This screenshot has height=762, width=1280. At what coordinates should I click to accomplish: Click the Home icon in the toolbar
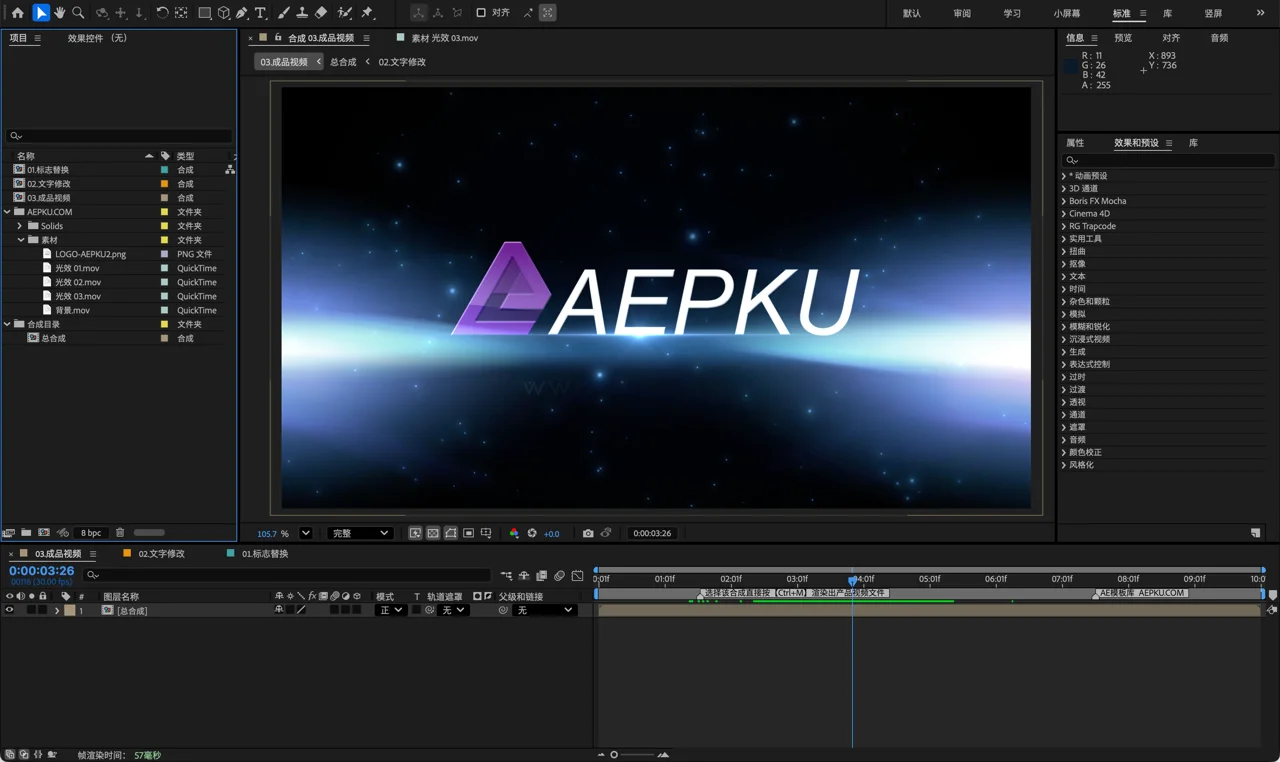17,13
